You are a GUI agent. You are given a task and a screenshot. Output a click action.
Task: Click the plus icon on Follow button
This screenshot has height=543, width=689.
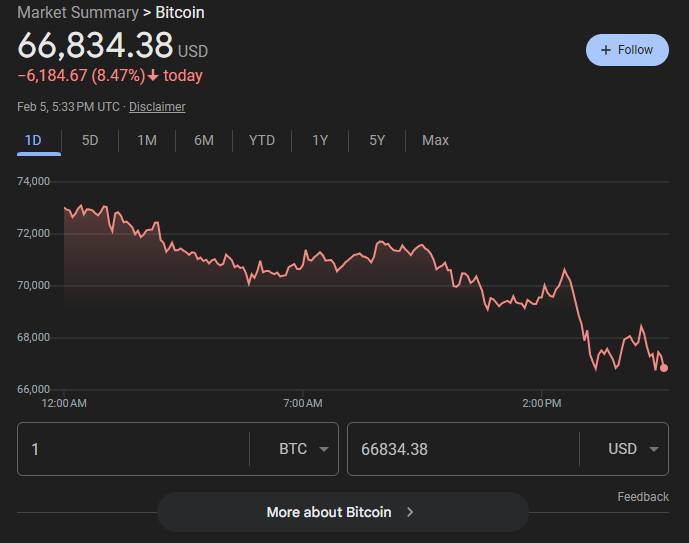(x=605, y=50)
